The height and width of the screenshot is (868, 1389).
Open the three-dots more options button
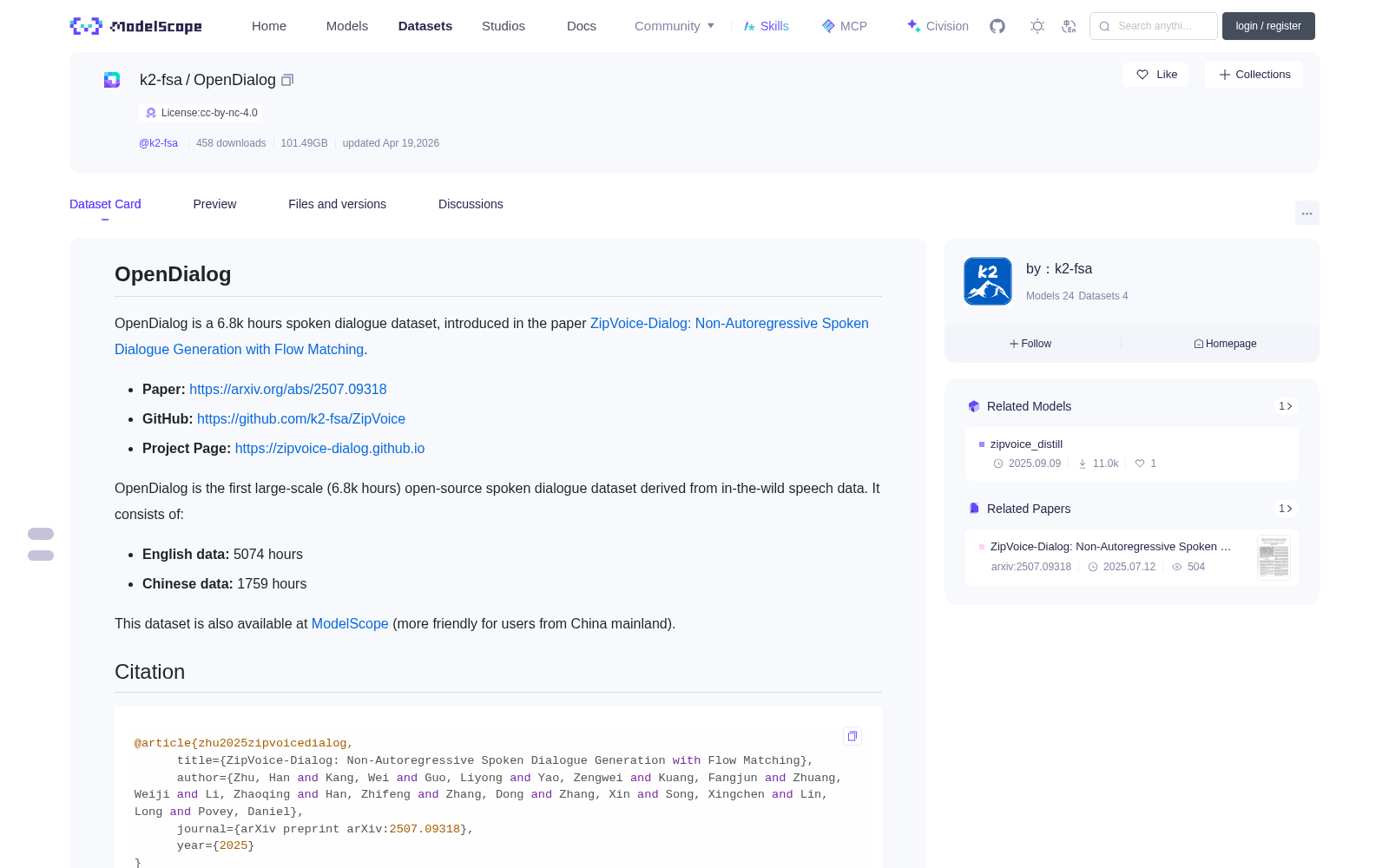tap(1307, 213)
